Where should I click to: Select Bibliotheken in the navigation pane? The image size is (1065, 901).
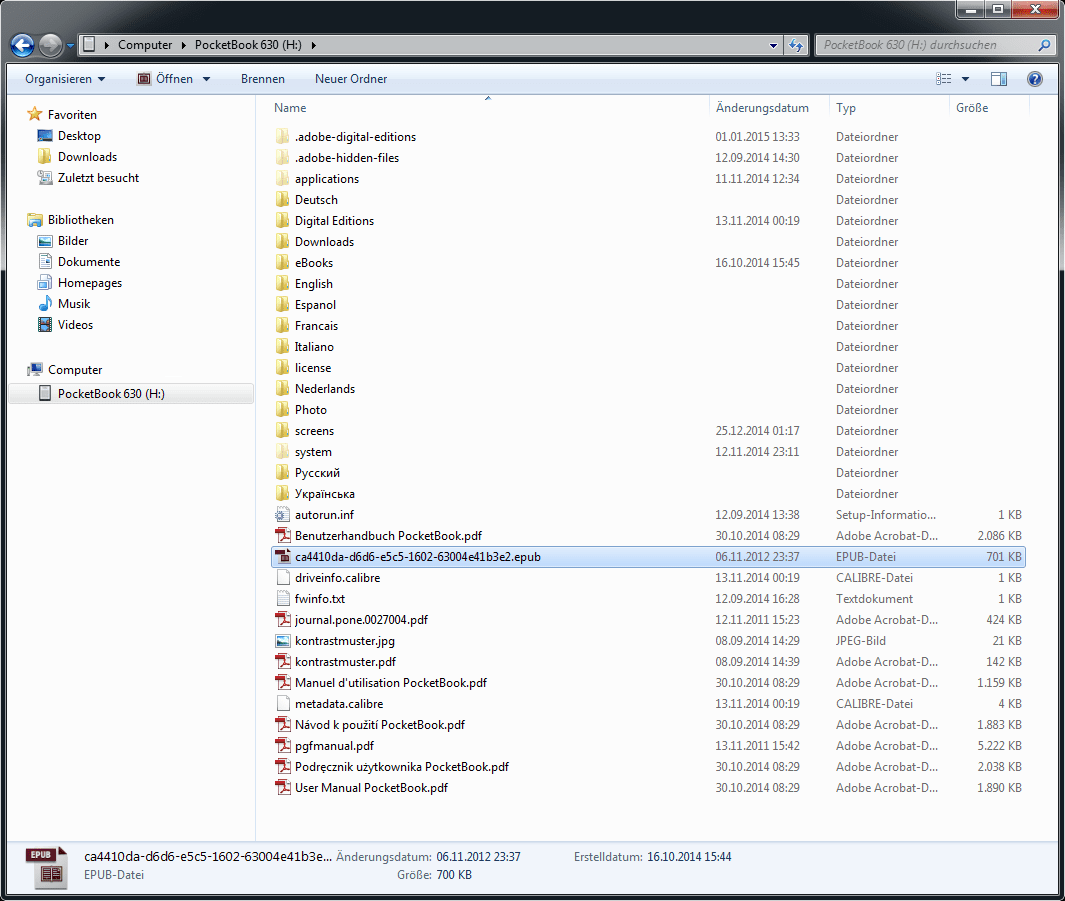click(71, 220)
